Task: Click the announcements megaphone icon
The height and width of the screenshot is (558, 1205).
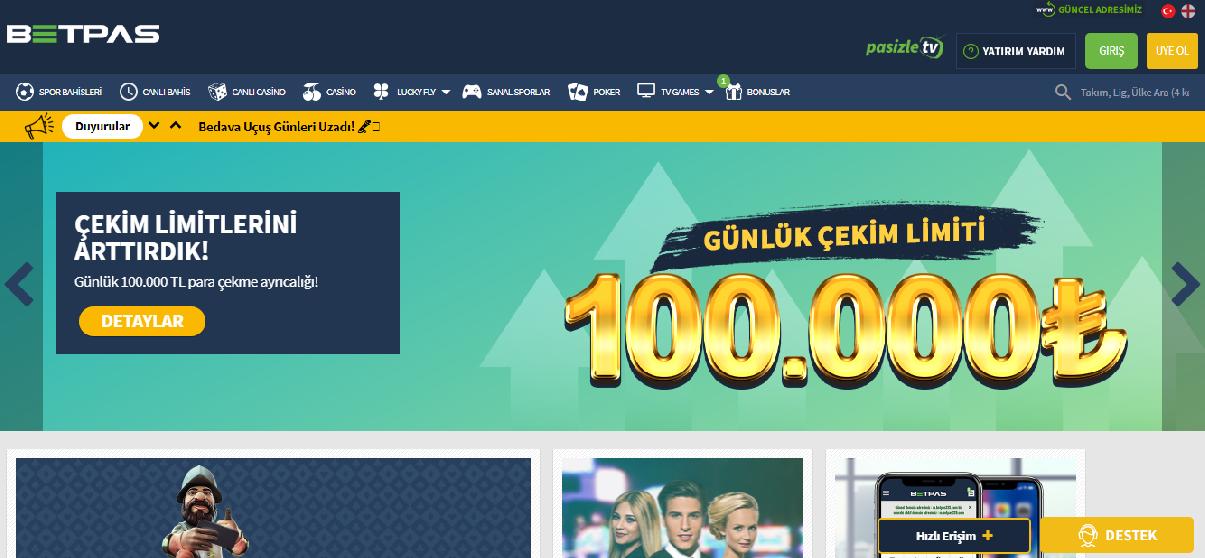Action: 39,127
